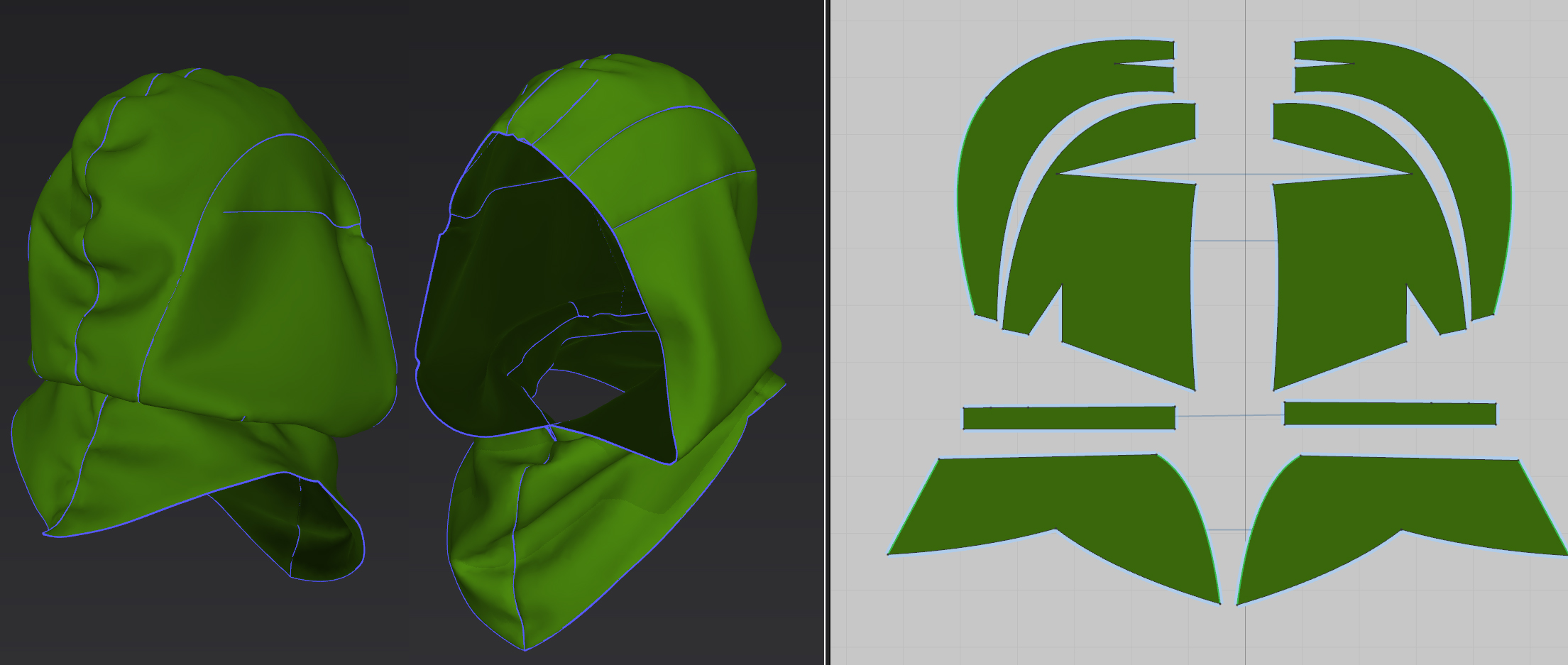Select the left rectangular band pattern piece

point(1069,417)
